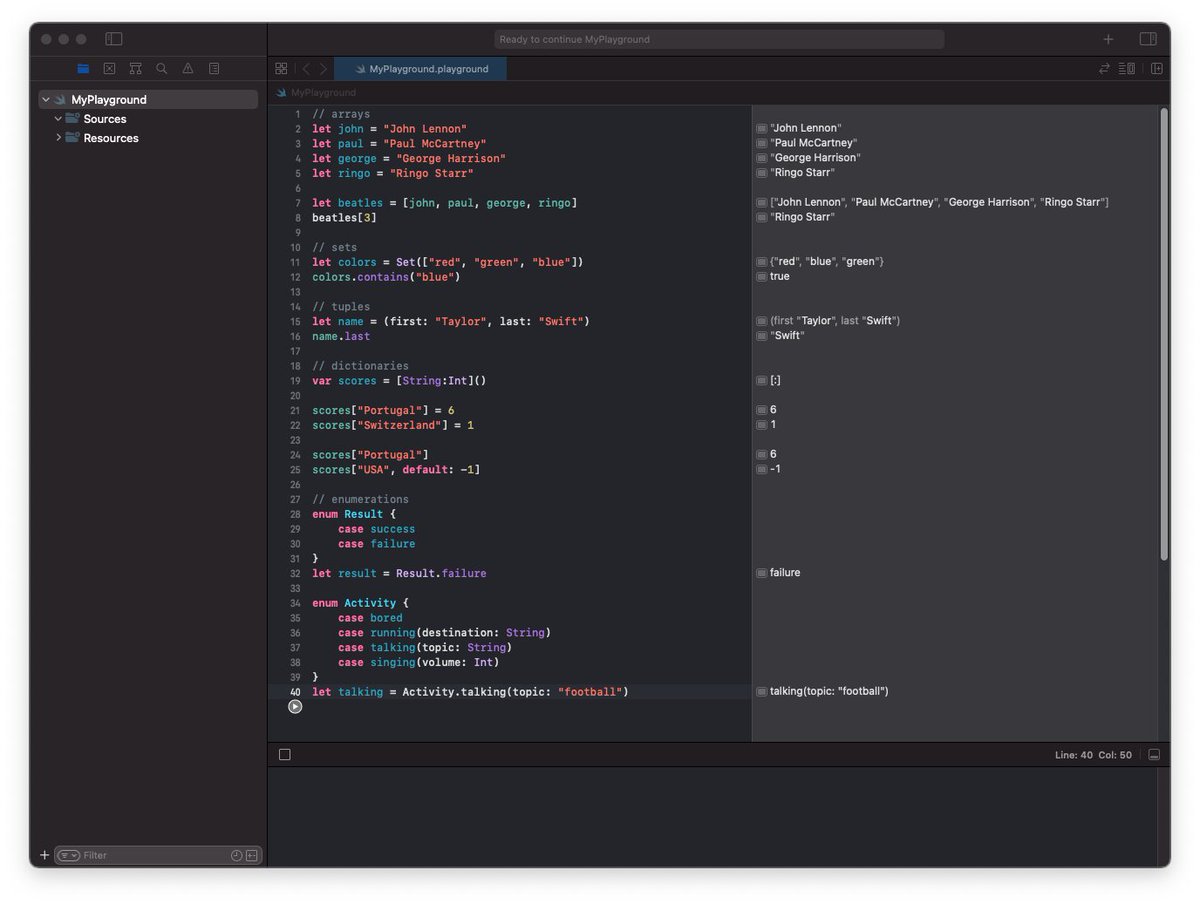Select the find navigator magnifying glass icon
The height and width of the screenshot is (904, 1200).
[161, 68]
